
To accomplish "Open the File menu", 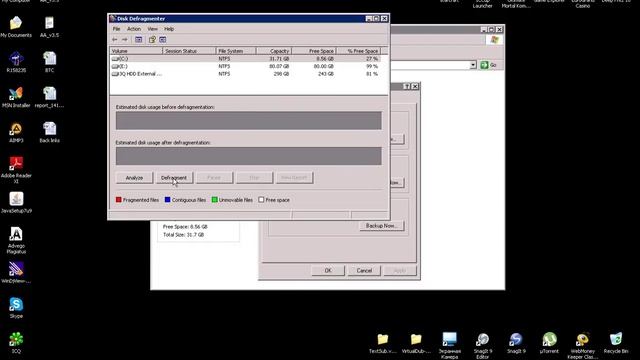I will click(x=116, y=29).
